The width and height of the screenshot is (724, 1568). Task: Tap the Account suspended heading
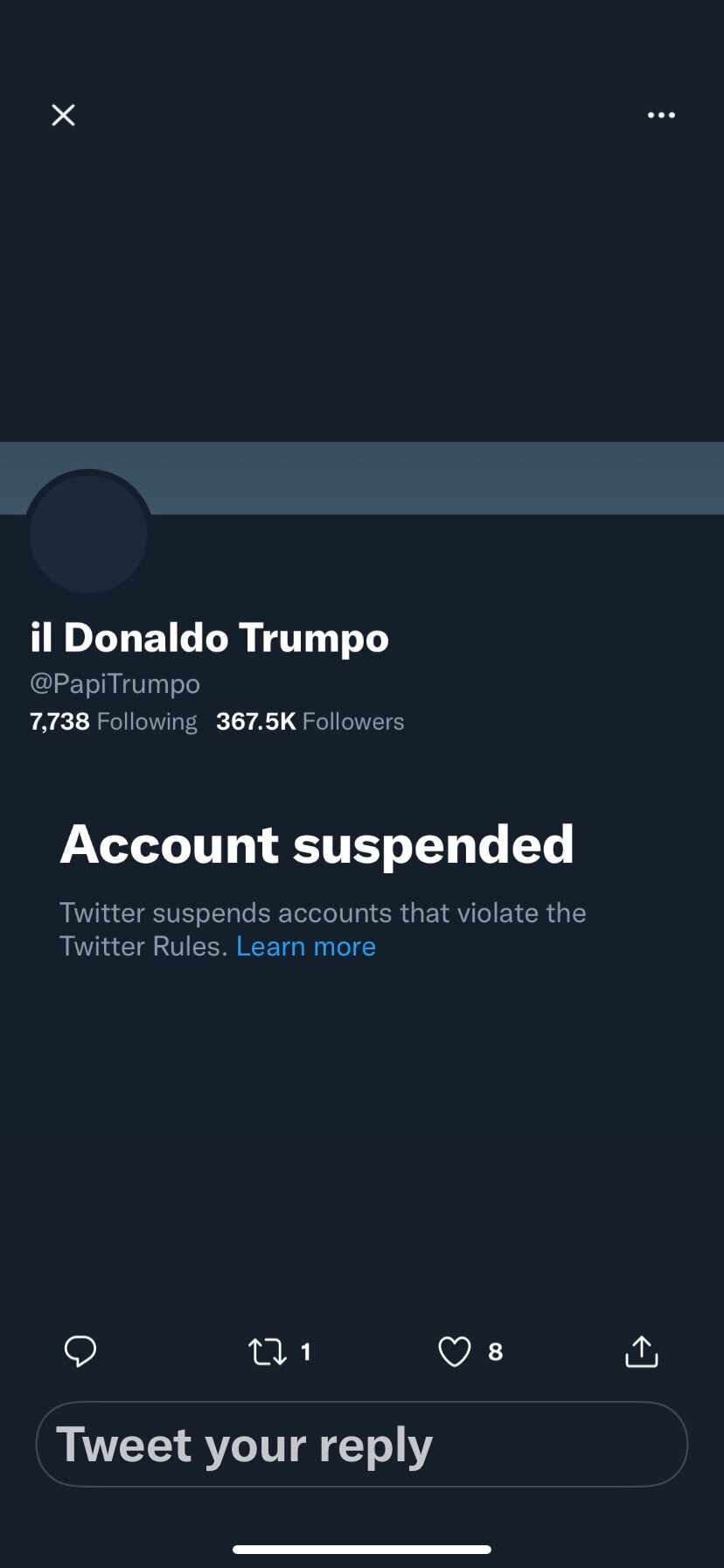tap(317, 844)
